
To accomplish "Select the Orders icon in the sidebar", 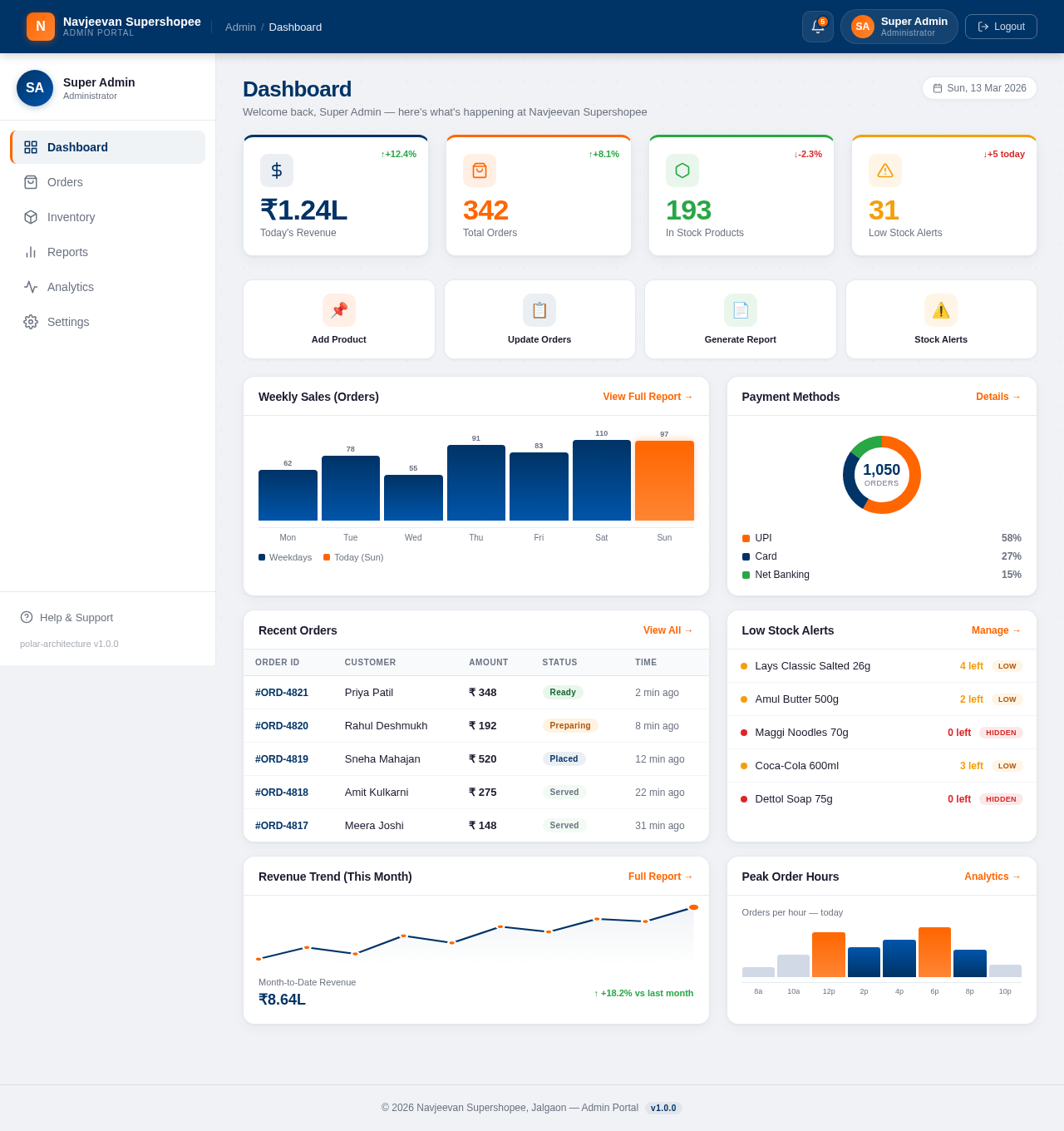I will point(31,182).
